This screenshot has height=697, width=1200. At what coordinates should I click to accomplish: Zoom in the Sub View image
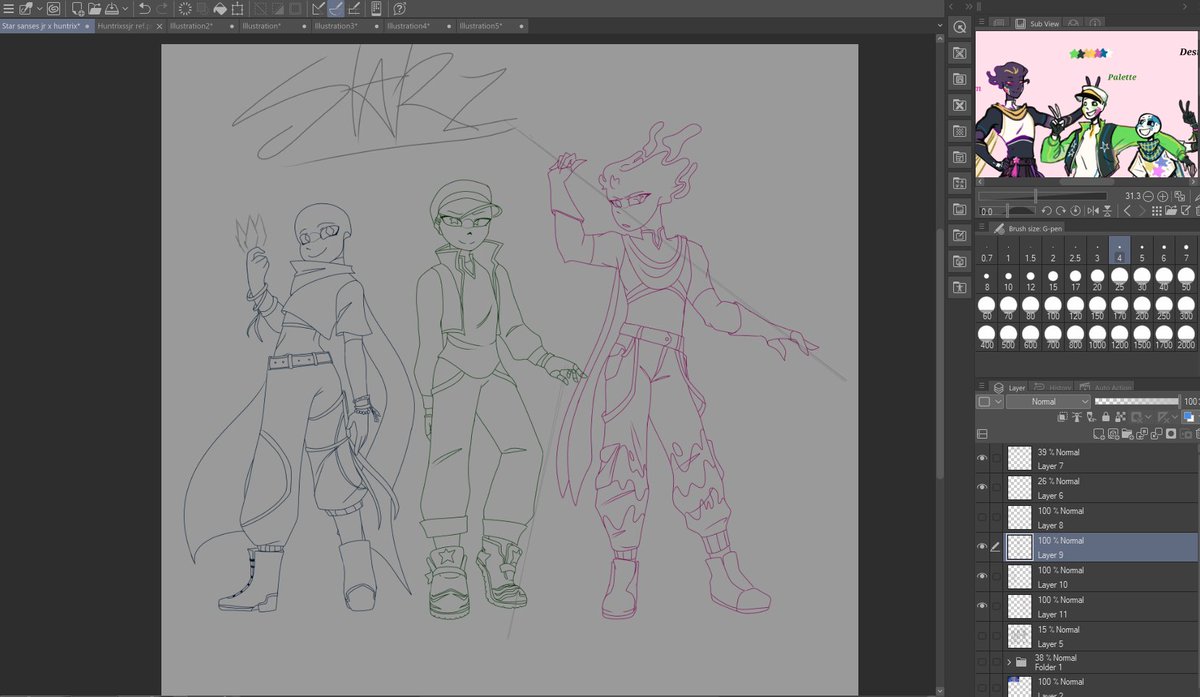pyautogui.click(x=1163, y=196)
